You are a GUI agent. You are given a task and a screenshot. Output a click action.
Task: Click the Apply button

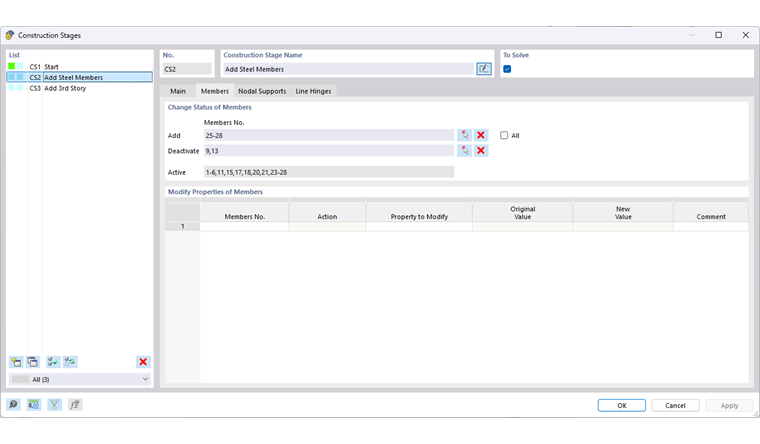(729, 405)
